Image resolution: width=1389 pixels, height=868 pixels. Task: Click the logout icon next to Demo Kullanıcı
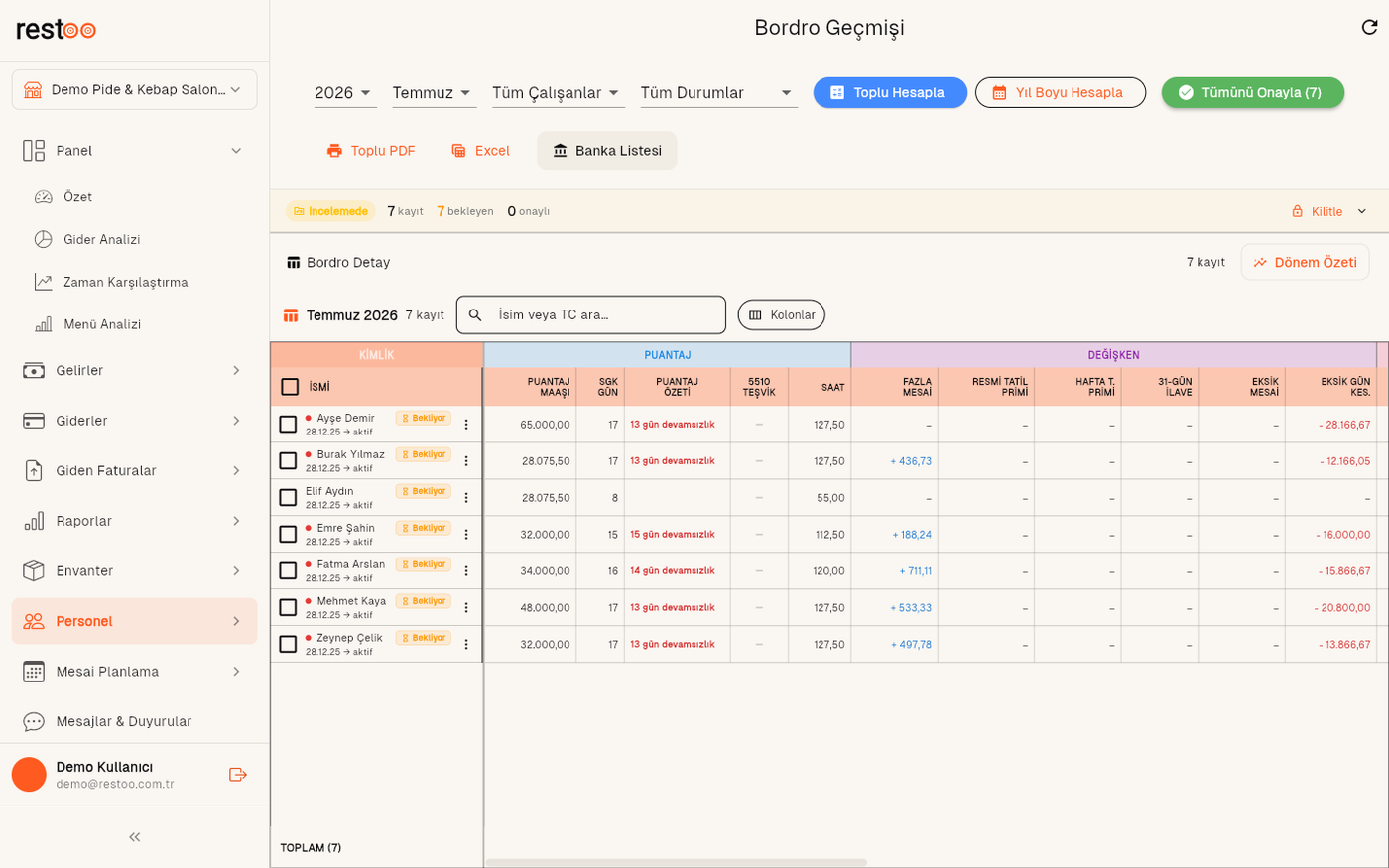[x=238, y=775]
